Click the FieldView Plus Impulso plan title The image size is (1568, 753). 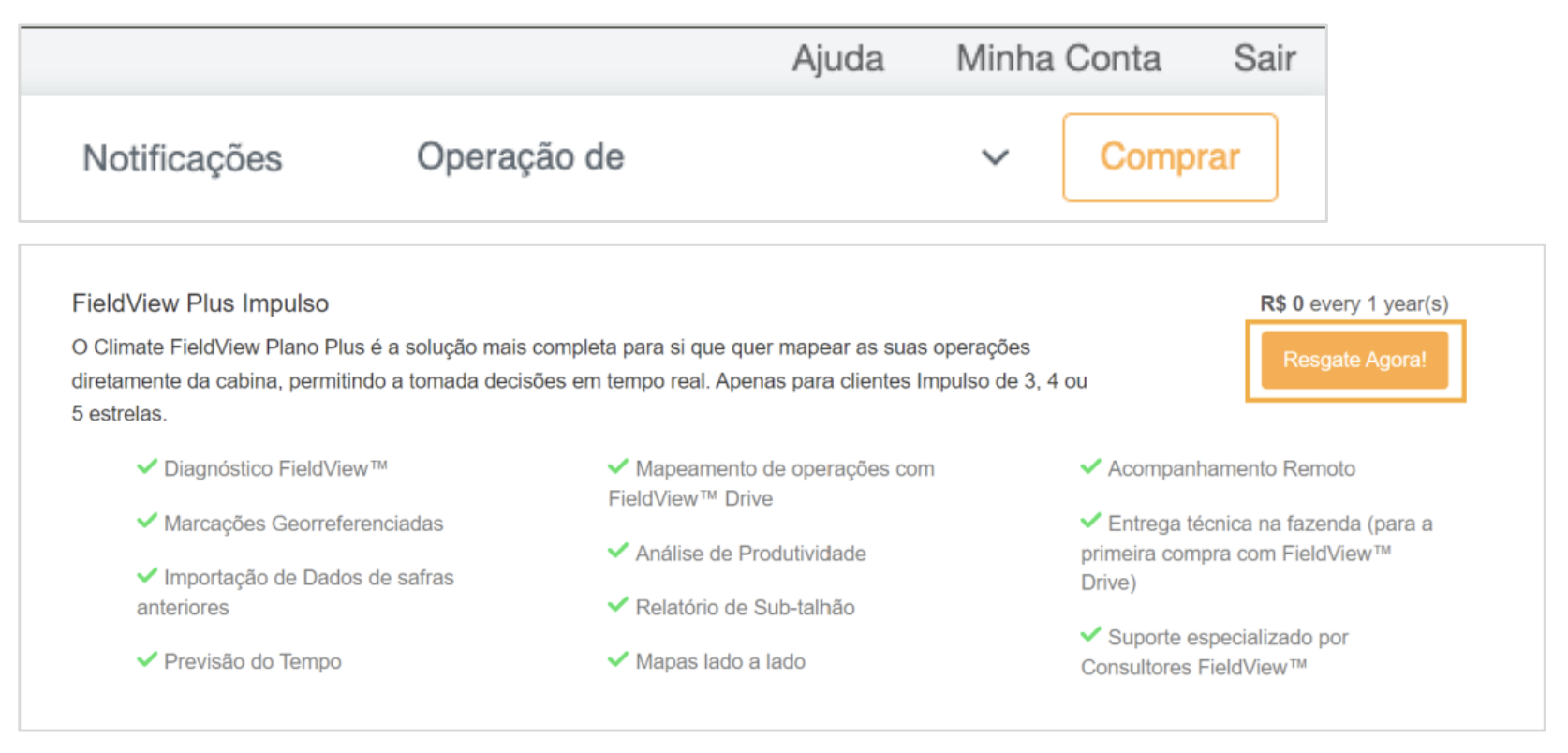click(x=200, y=303)
